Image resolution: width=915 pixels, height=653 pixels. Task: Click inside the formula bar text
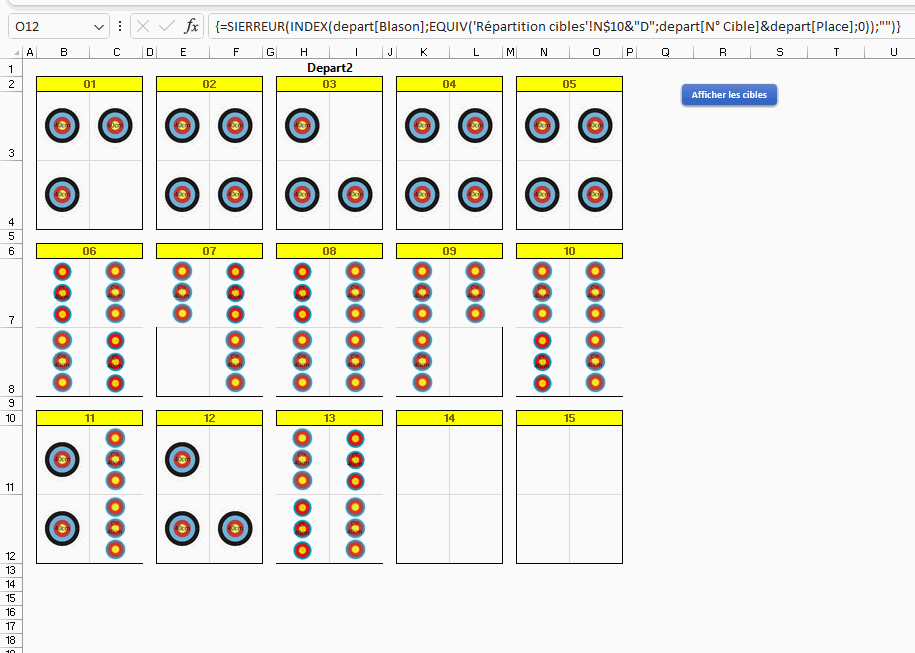click(550, 27)
